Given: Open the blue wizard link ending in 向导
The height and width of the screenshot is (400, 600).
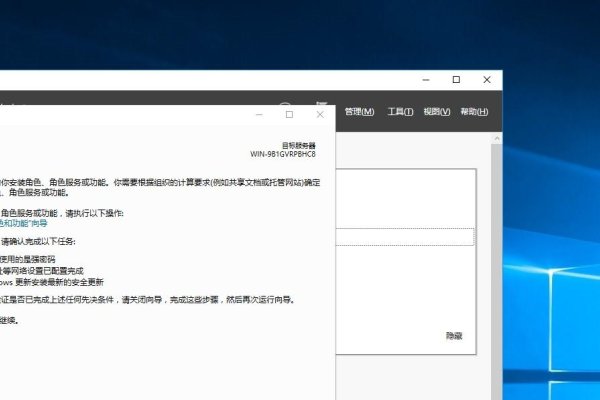Looking at the screenshot, I should point(24,223).
